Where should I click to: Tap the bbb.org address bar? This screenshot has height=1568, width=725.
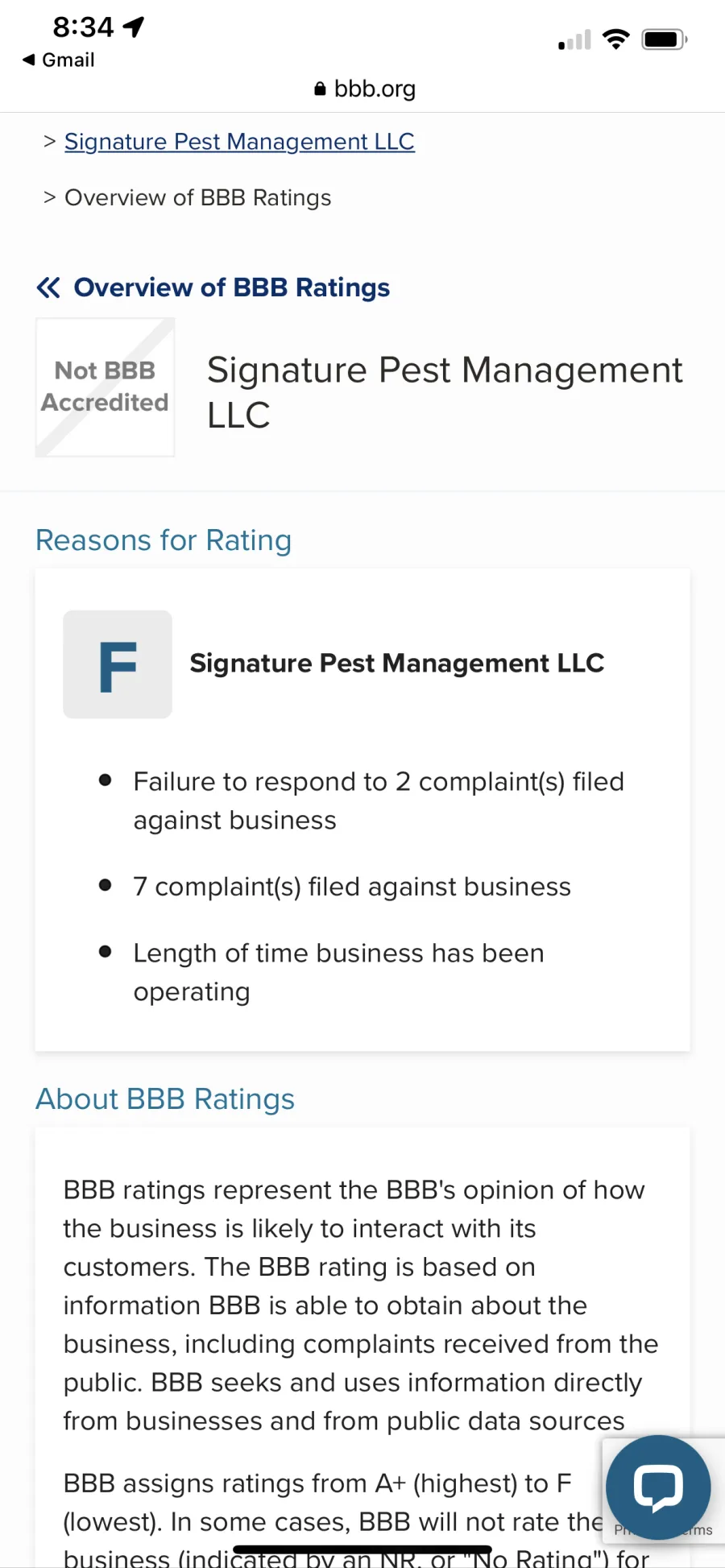375,89
